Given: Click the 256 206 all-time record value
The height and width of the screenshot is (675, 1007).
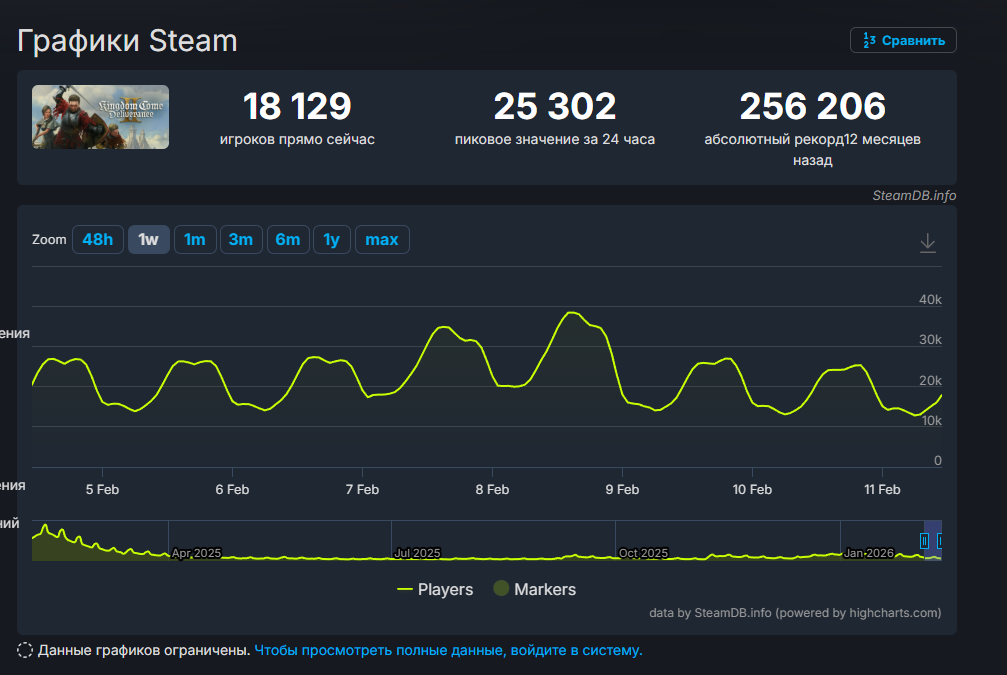Looking at the screenshot, I should 812,106.
